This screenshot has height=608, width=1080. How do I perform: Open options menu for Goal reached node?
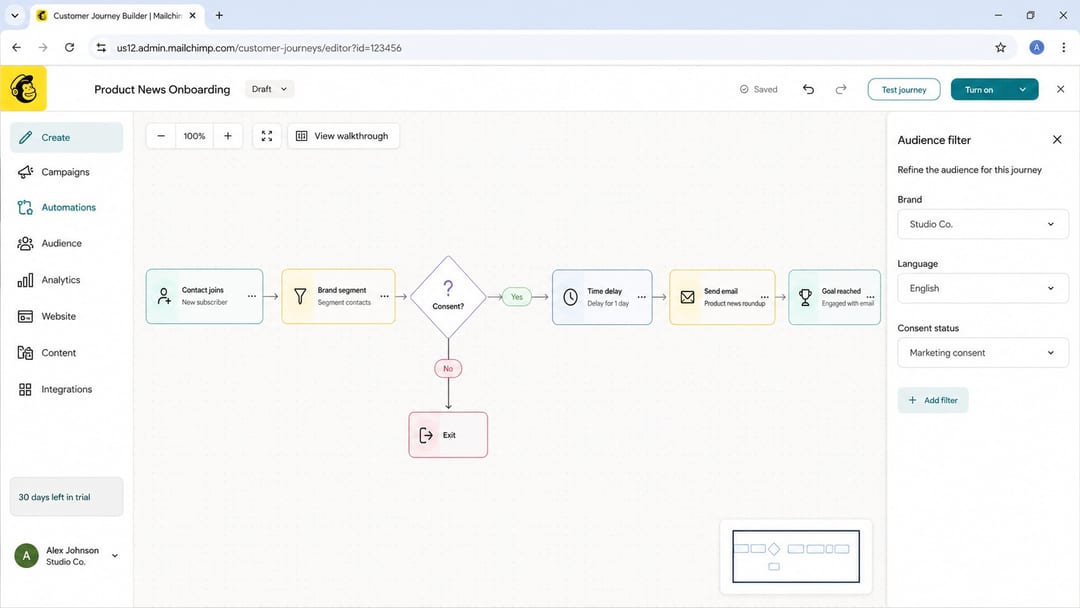tap(870, 297)
